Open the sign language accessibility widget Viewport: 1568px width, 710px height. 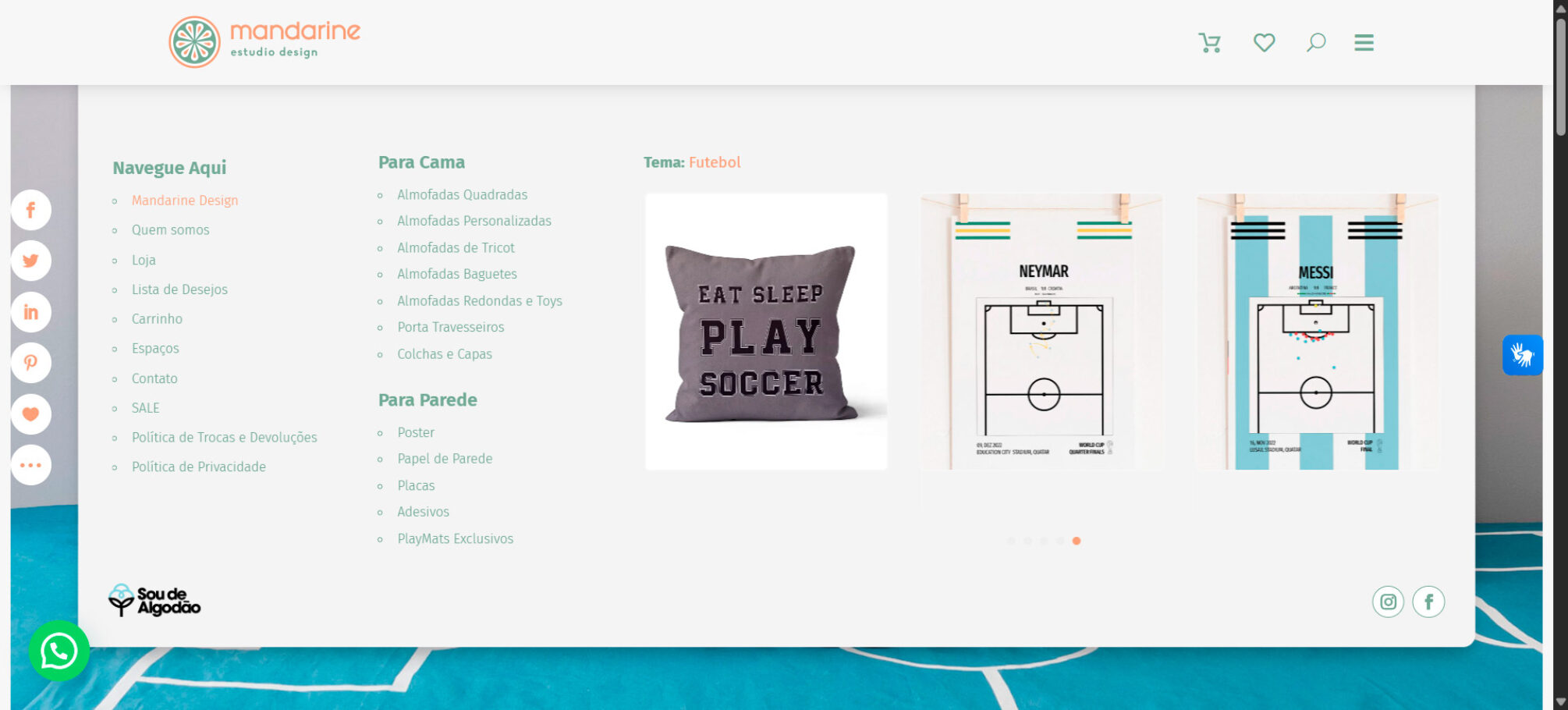tap(1522, 355)
